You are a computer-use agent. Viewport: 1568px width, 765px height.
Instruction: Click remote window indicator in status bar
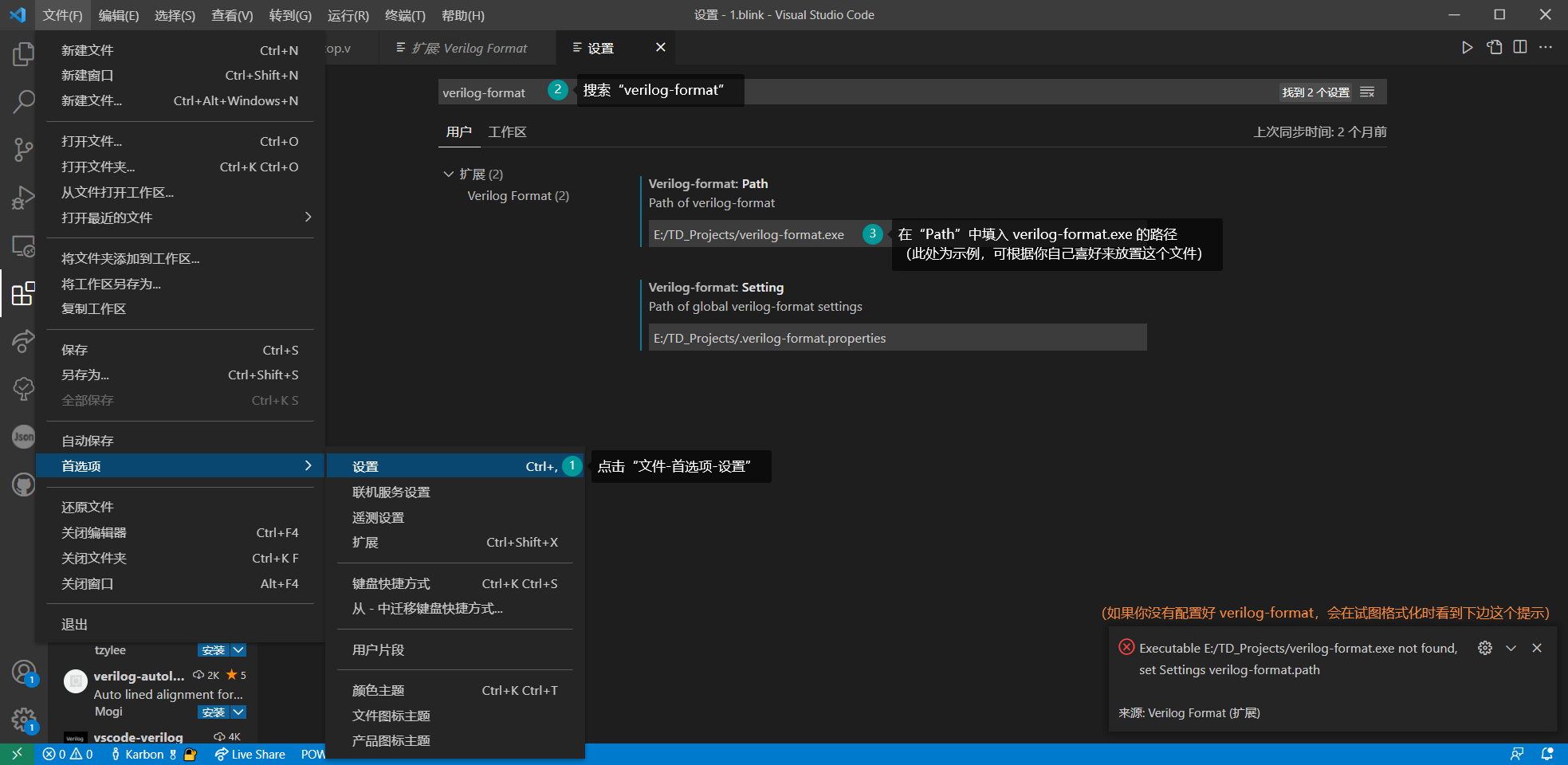[x=17, y=754]
